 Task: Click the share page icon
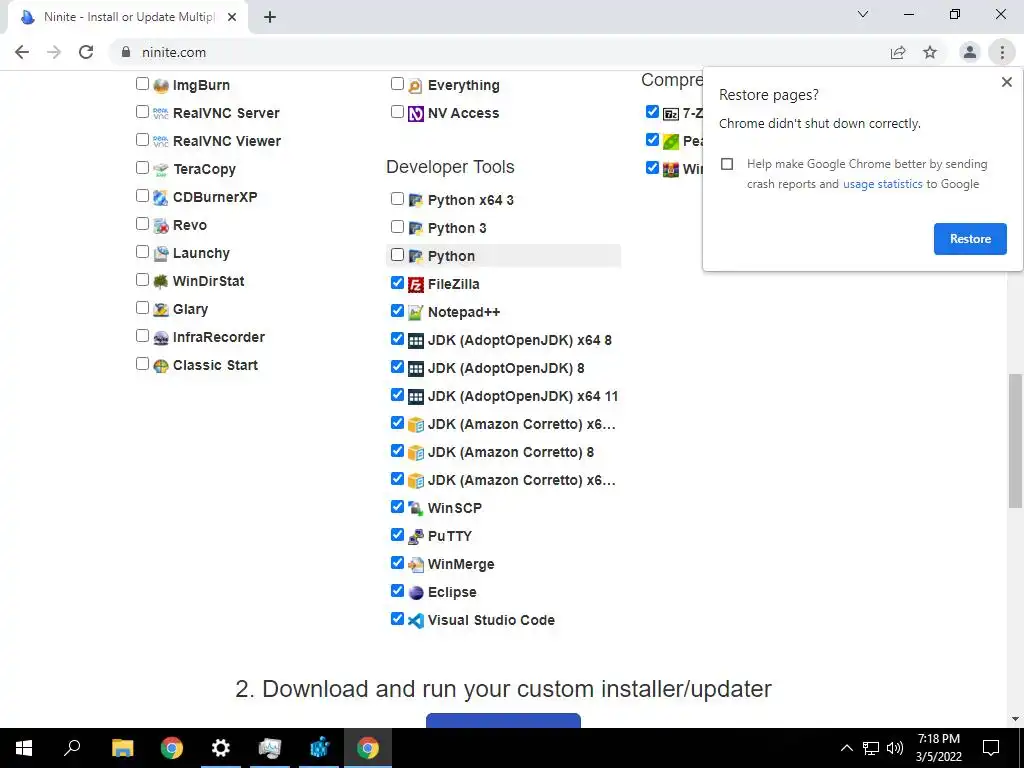click(898, 52)
